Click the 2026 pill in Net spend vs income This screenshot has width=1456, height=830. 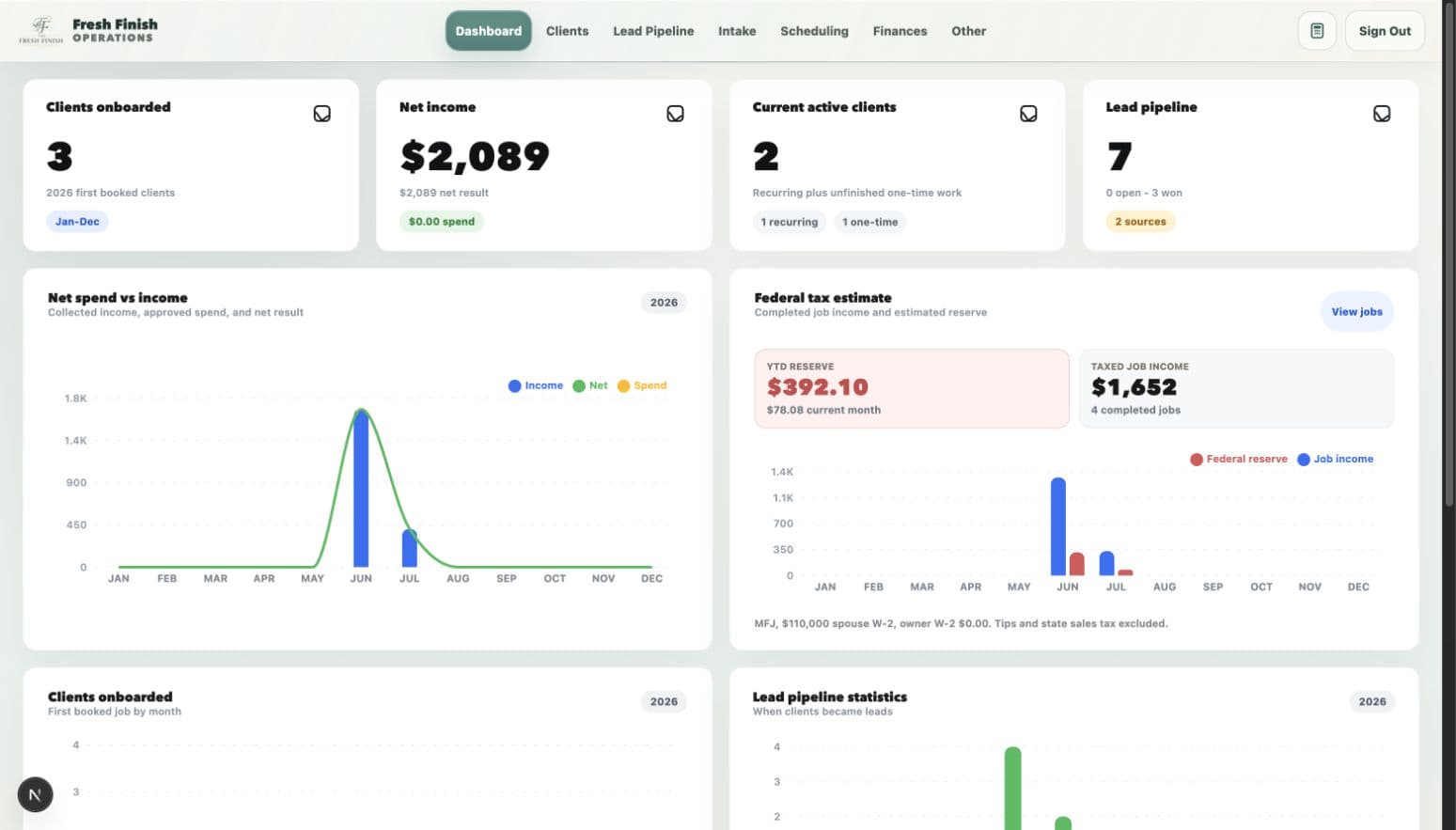(x=664, y=303)
